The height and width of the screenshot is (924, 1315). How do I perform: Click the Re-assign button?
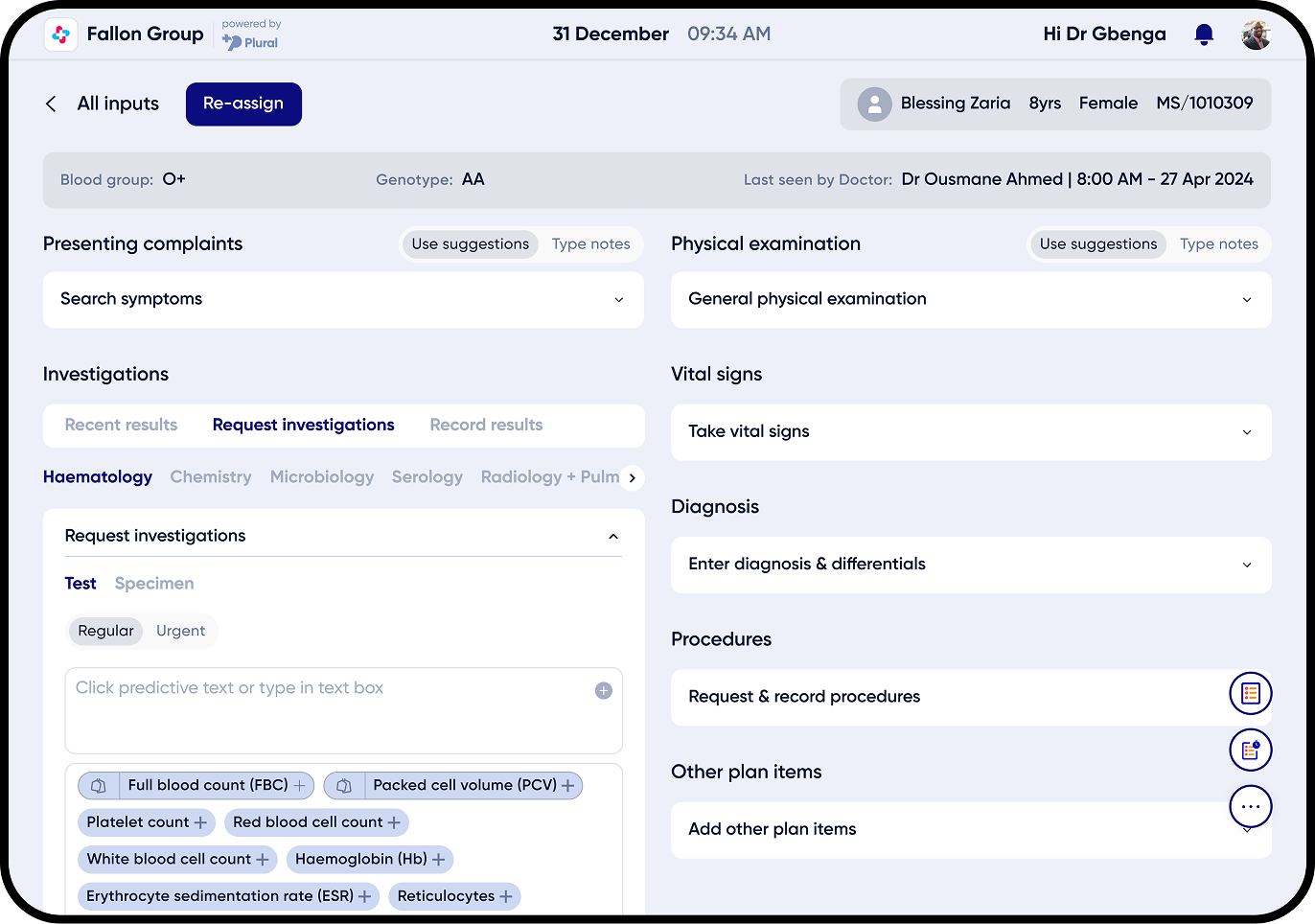(x=243, y=104)
